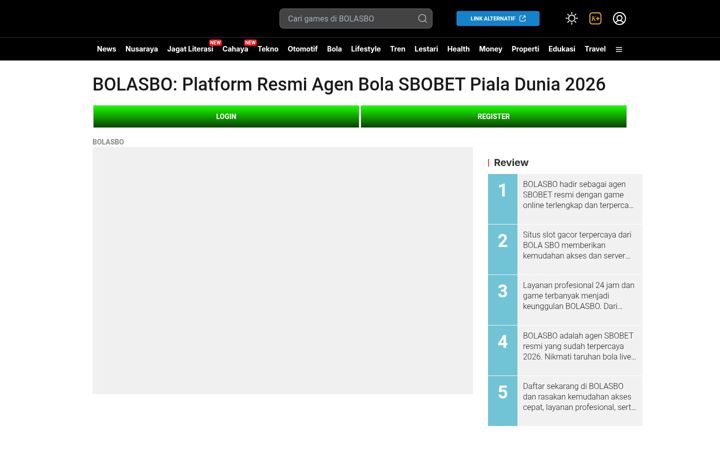Select Health in the navigation bar
720x450 pixels.
(458, 49)
